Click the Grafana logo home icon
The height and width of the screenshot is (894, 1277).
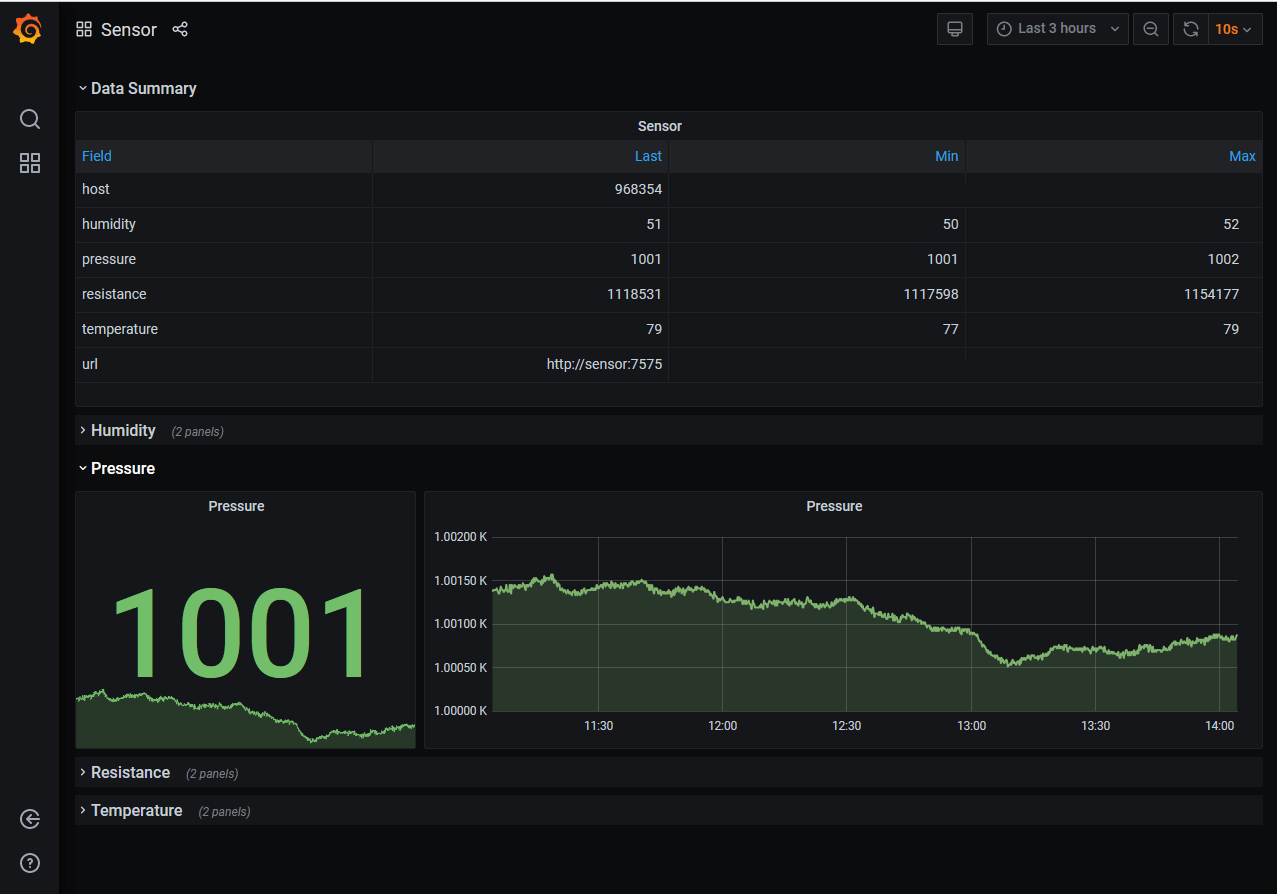click(29, 30)
